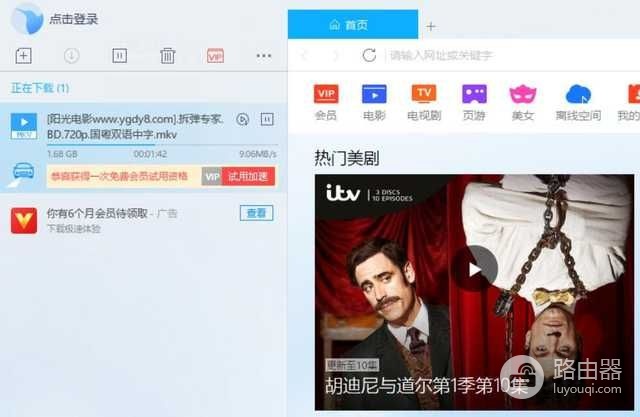
Task: Click the red V membership ad icon
Action: (x=24, y=220)
